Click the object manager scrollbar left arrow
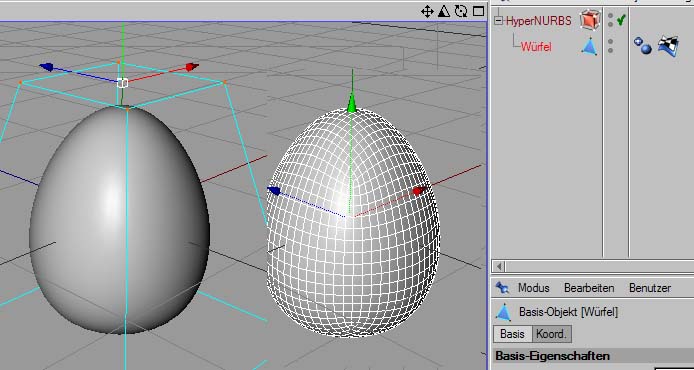Viewport: 694px width, 370px height. pyautogui.click(x=499, y=266)
